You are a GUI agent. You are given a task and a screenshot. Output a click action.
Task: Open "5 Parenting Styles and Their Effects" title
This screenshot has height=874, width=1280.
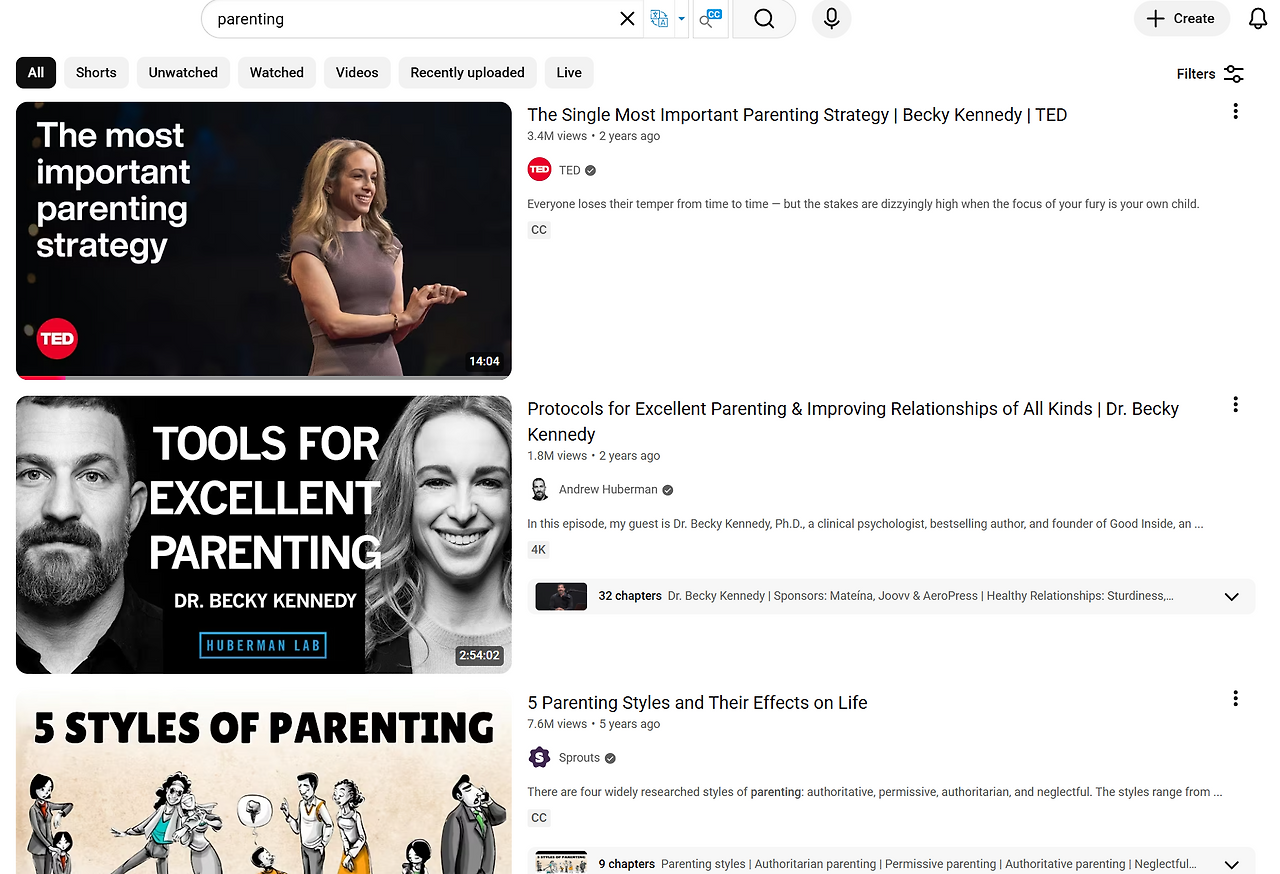point(697,703)
